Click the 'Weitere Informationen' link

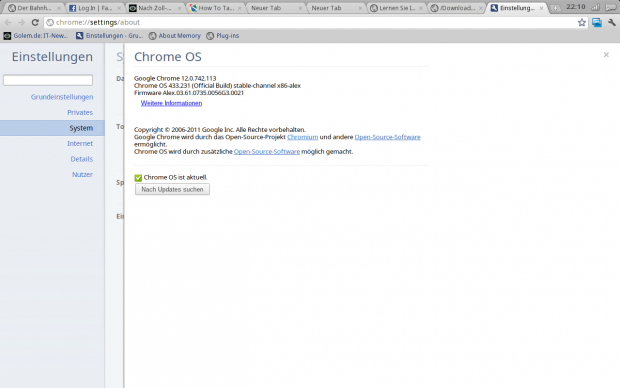171,103
